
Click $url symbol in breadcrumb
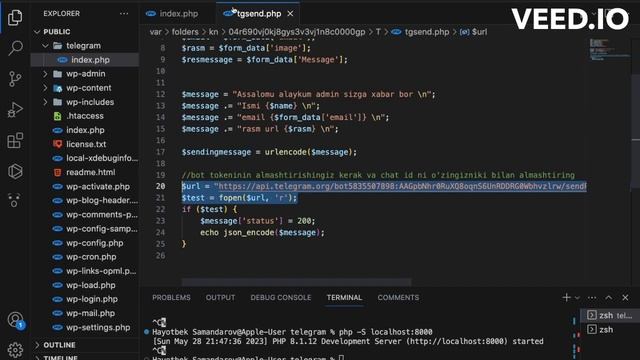(479, 32)
